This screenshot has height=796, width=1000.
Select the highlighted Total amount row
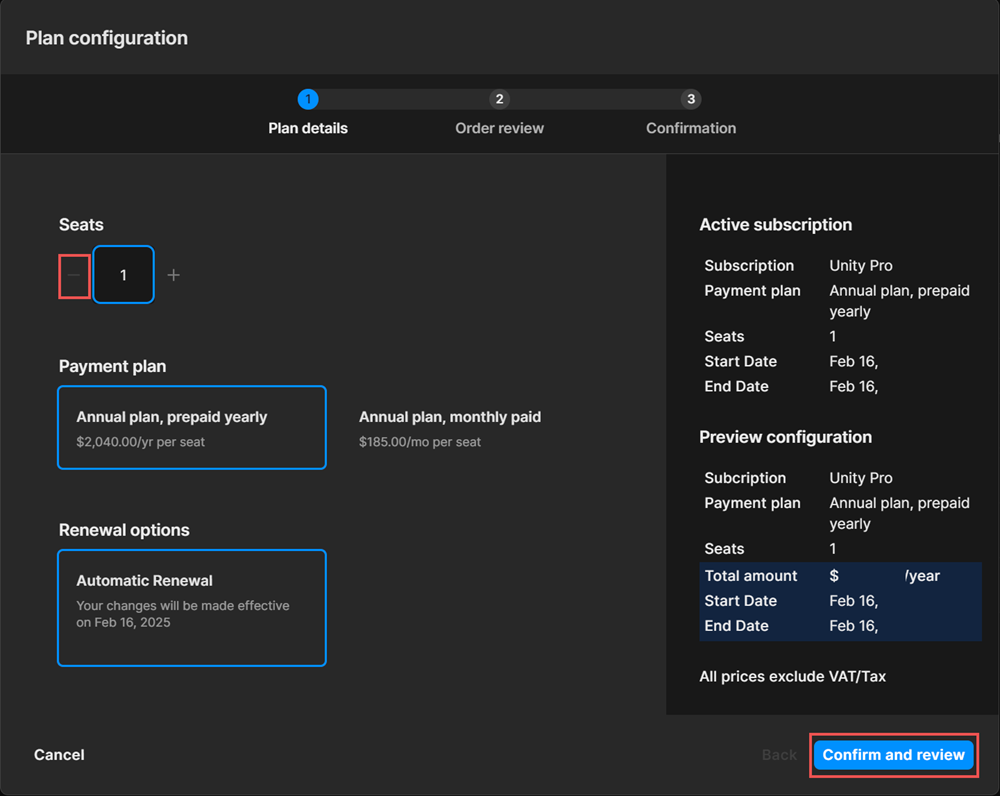(840, 575)
